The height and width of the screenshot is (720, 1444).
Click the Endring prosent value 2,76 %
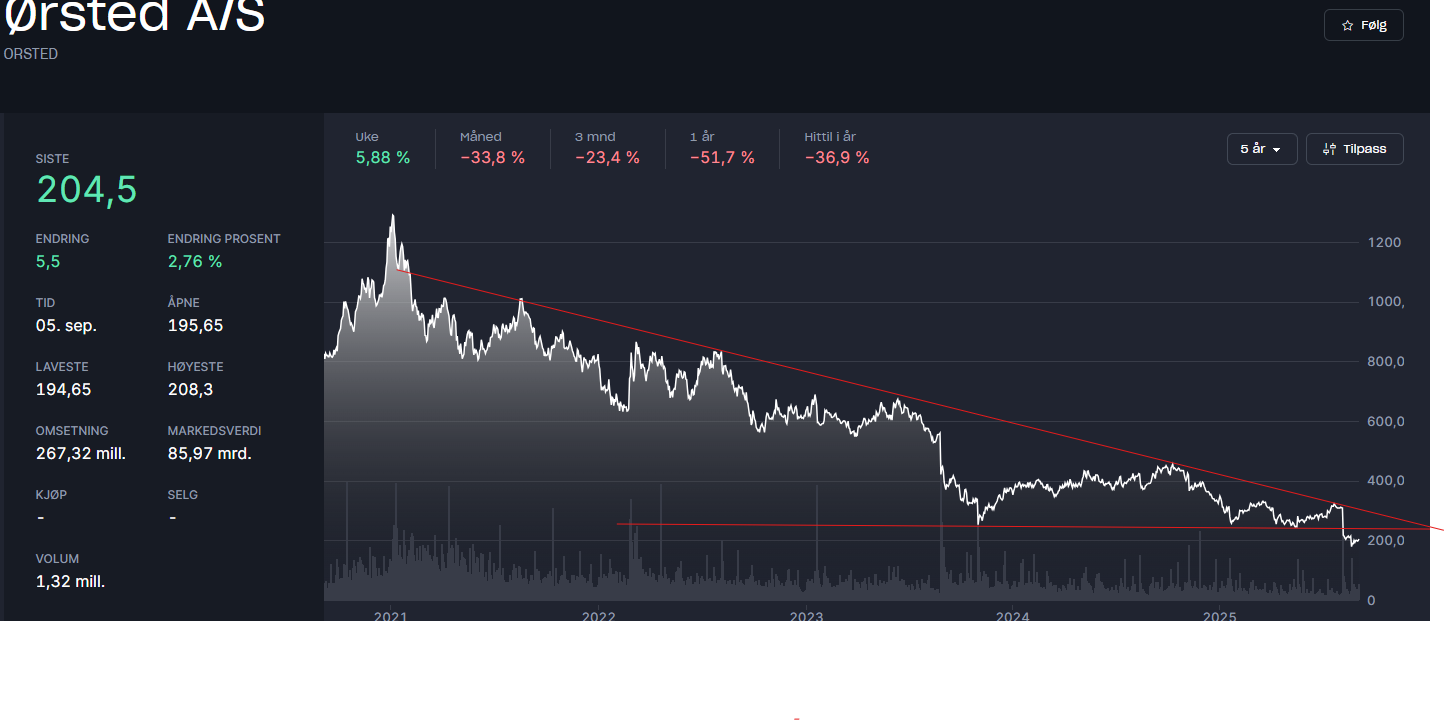coord(195,261)
